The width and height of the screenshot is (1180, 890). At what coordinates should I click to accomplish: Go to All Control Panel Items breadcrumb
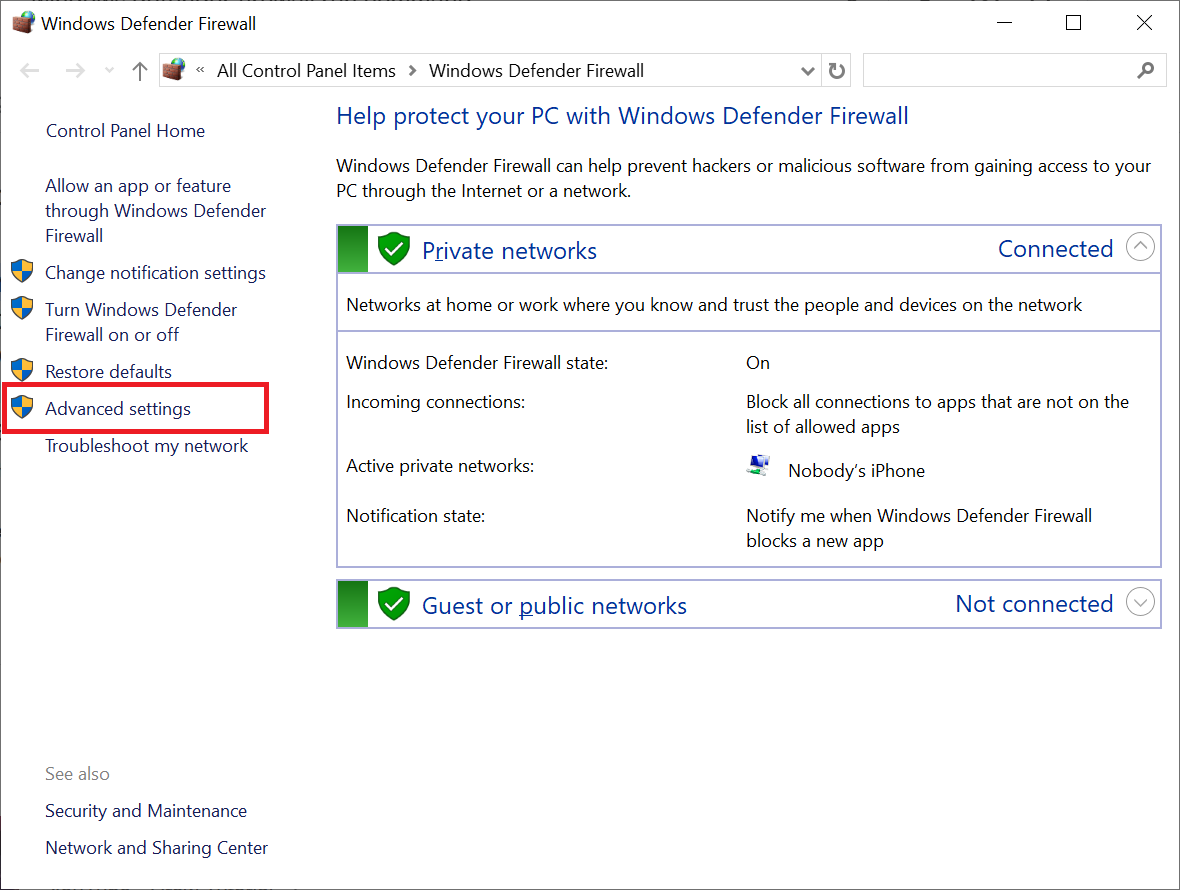[x=306, y=70]
